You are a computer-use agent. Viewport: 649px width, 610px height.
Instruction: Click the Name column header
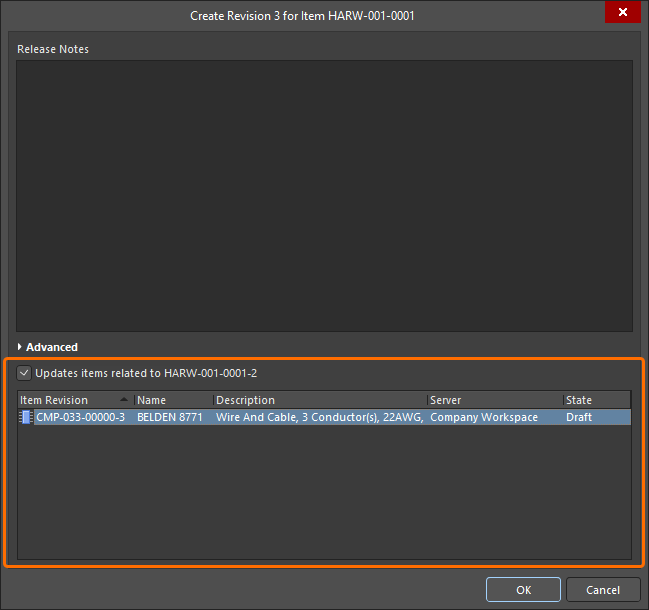click(x=174, y=400)
